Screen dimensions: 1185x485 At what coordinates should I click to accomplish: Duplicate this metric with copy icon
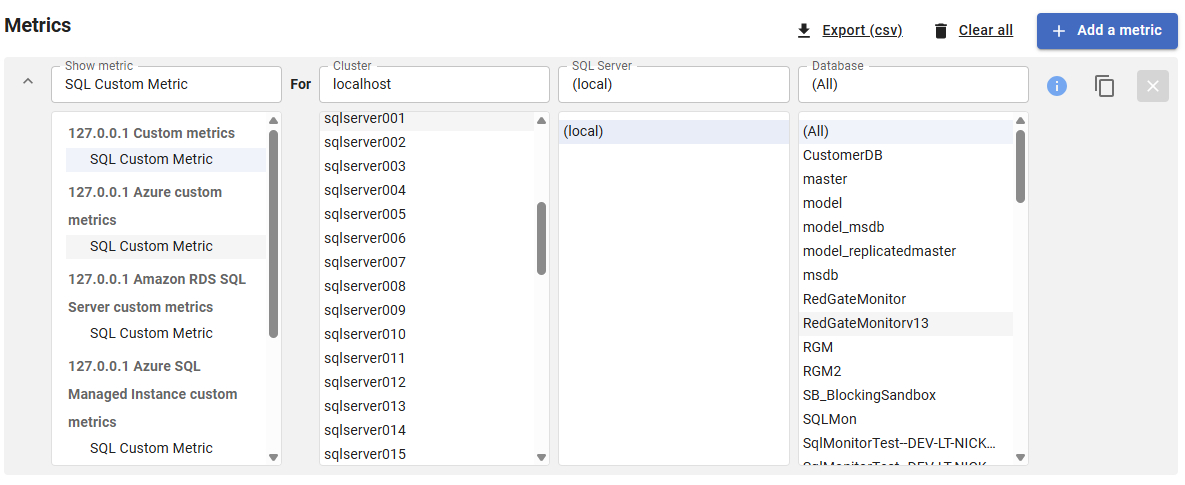(x=1105, y=86)
